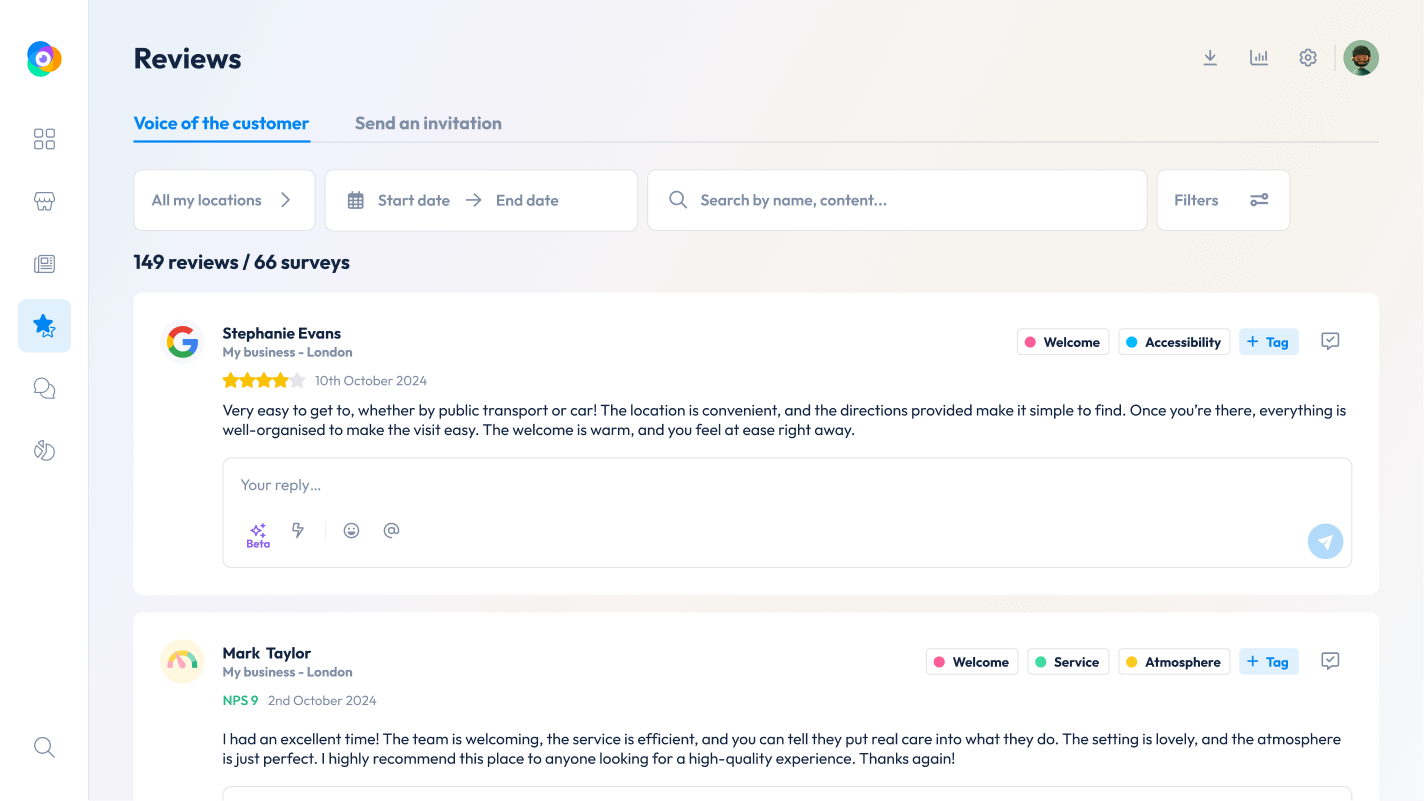Viewport: 1424px width, 801px height.
Task: Click the Accessibility tag
Action: [x=1174, y=342]
